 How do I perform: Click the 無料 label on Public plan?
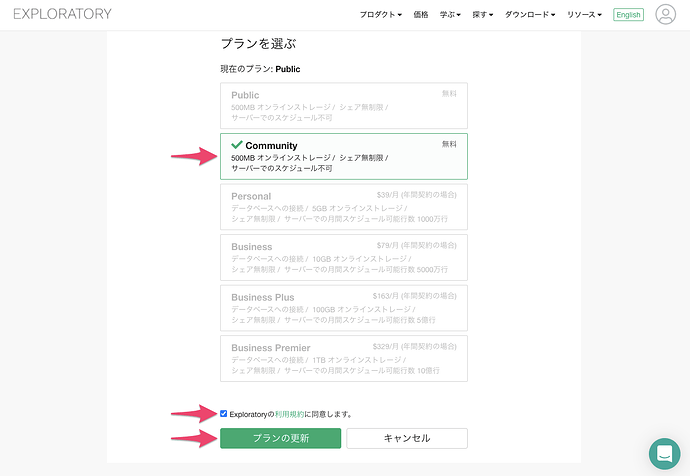click(449, 93)
